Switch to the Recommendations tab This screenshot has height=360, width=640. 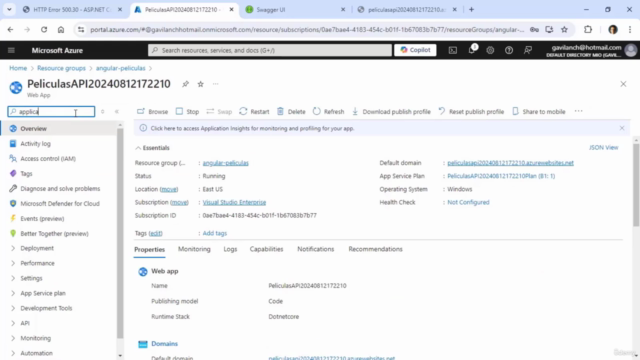(x=376, y=249)
